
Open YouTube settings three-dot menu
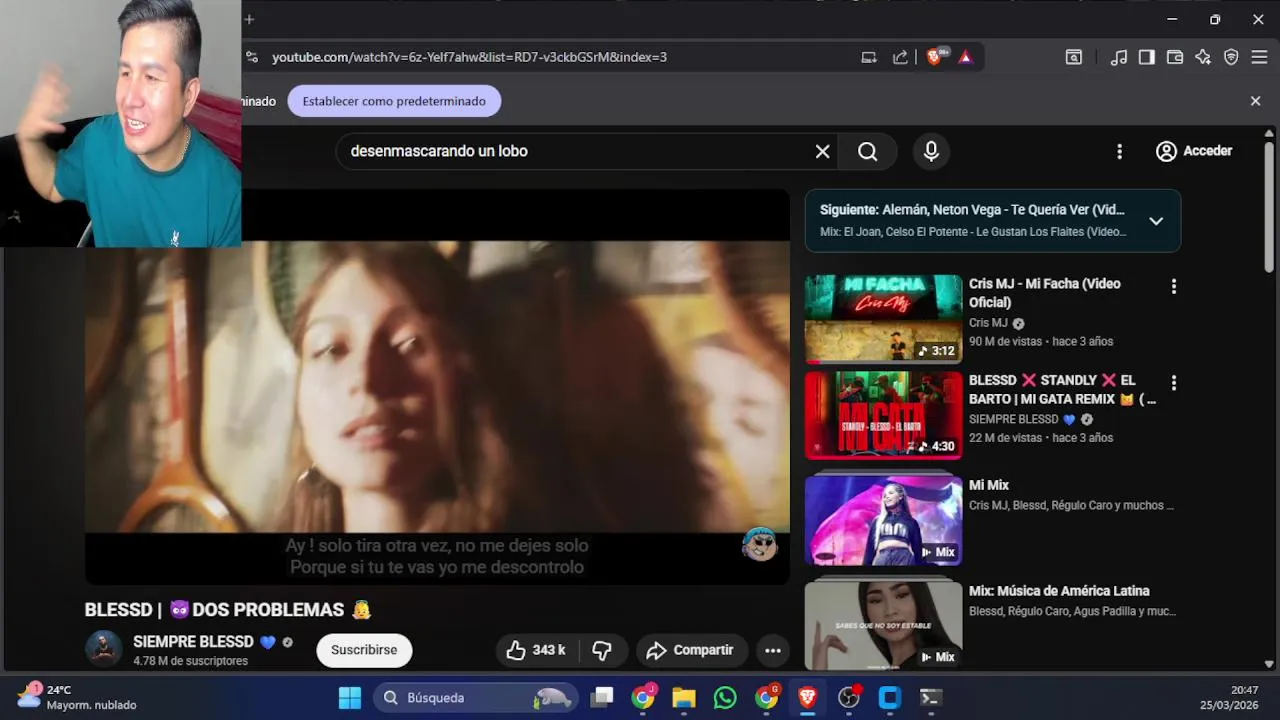[x=1119, y=151]
